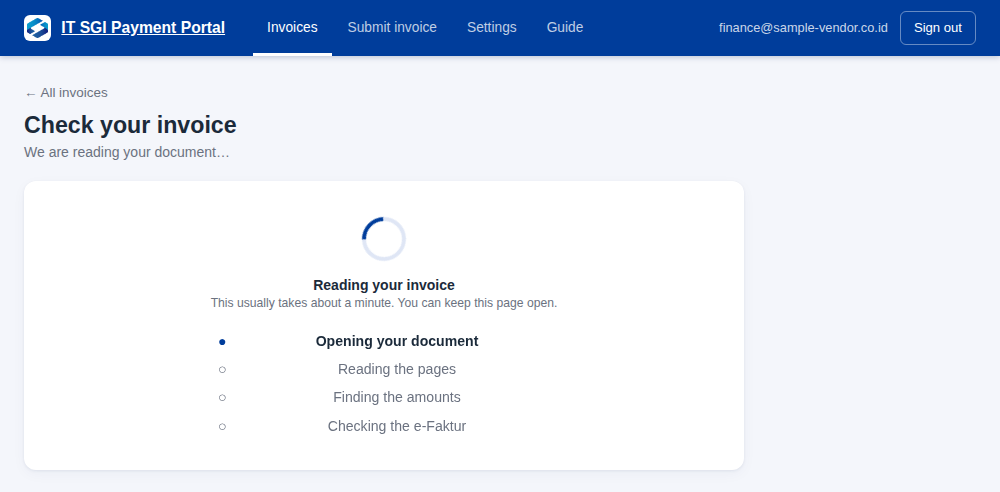Click the empty bullet beside Checking the e-Faktur
Image resolution: width=1000 pixels, height=492 pixels.
(222, 426)
